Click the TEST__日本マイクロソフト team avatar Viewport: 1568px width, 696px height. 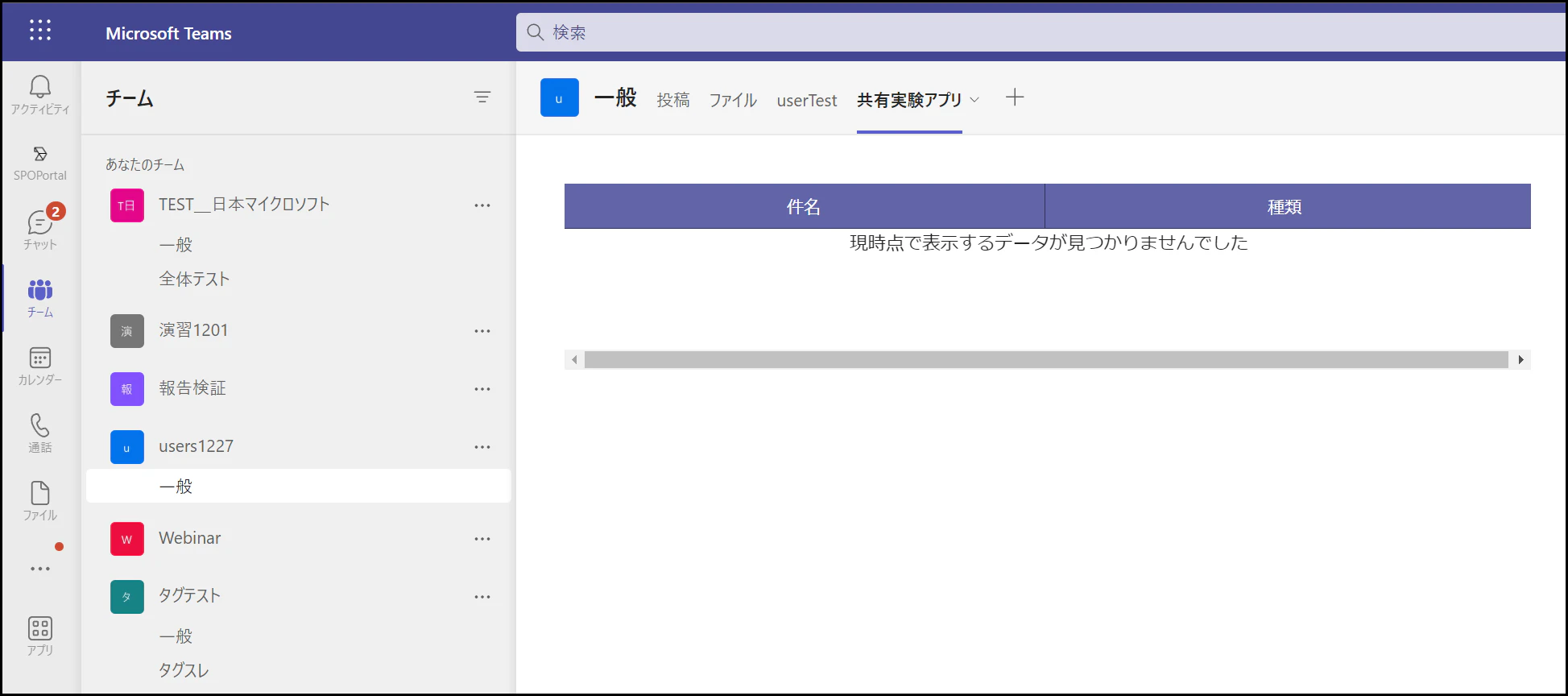(x=127, y=205)
